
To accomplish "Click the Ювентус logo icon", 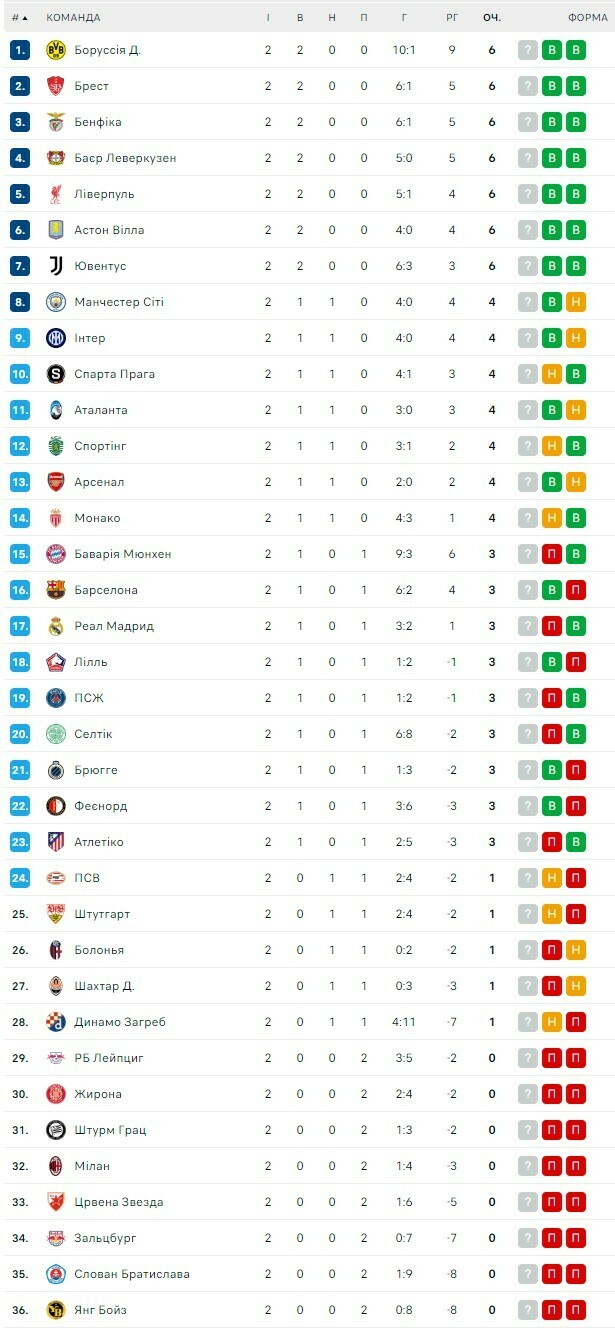I will click(55, 266).
